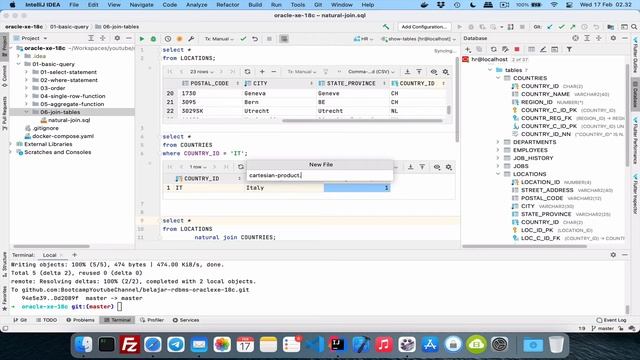Reload the LOCATIONS result page
The image size is (640, 360).
click(247, 71)
